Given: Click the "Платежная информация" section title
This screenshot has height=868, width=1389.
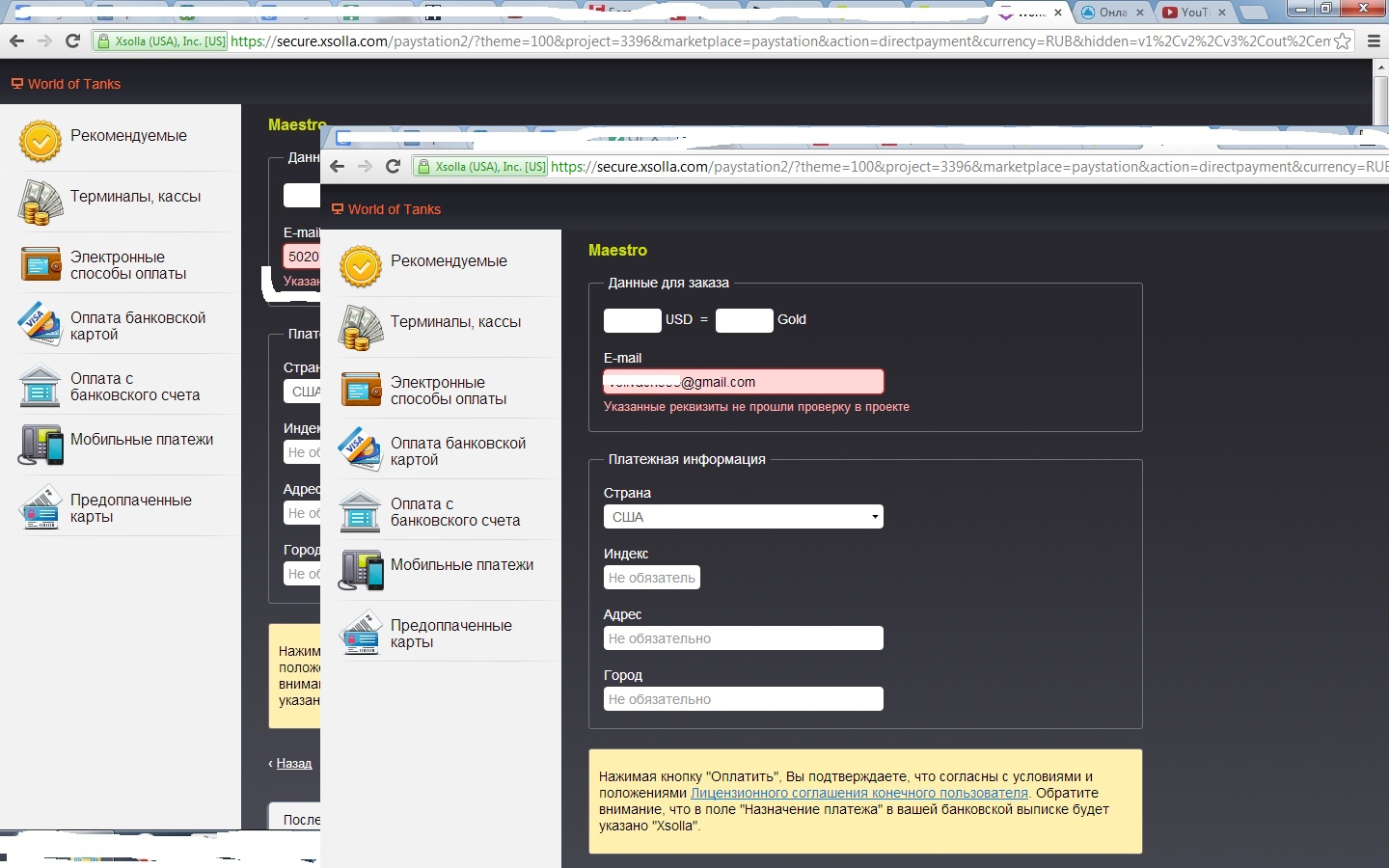Looking at the screenshot, I should 687,459.
